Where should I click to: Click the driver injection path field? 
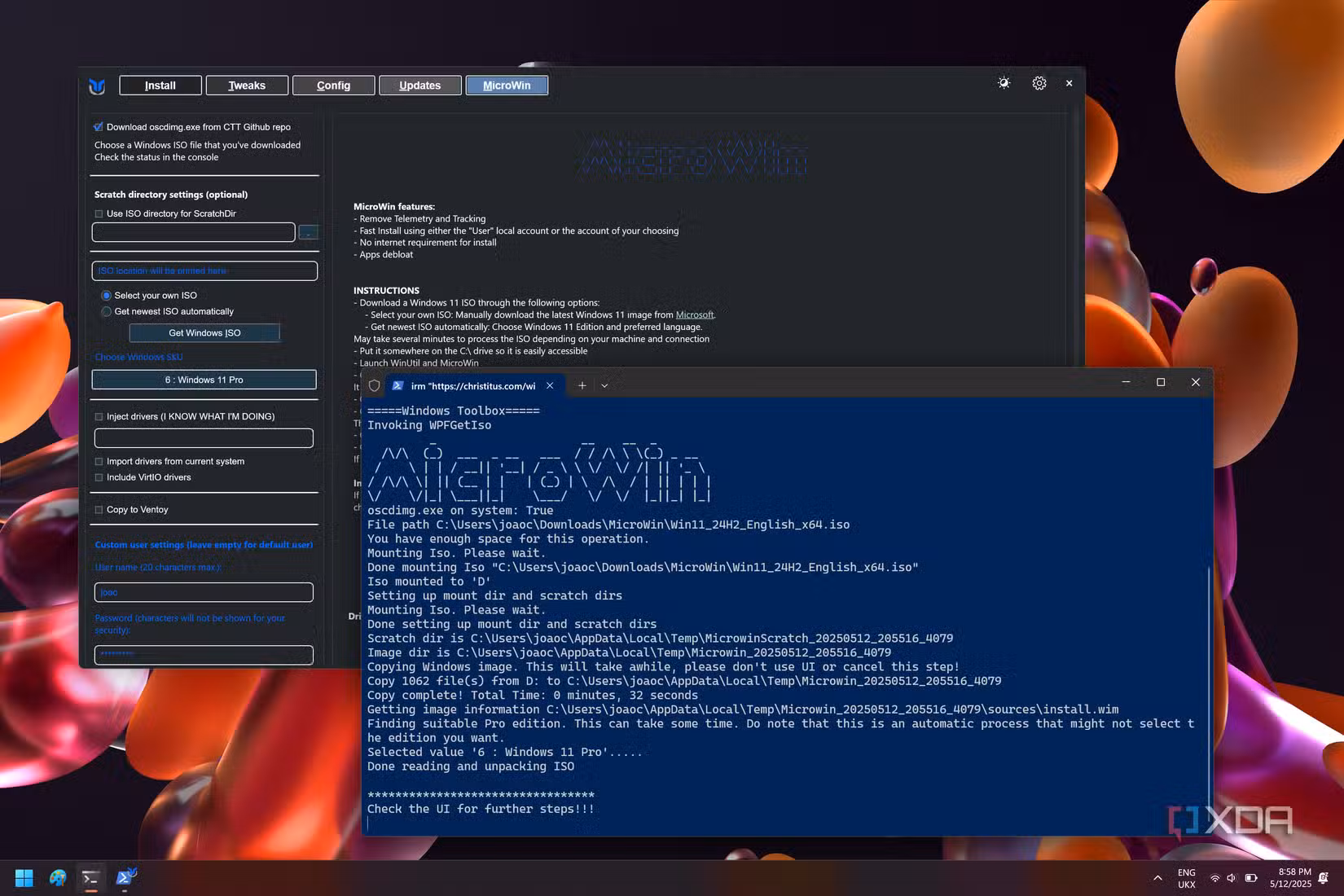(x=204, y=438)
